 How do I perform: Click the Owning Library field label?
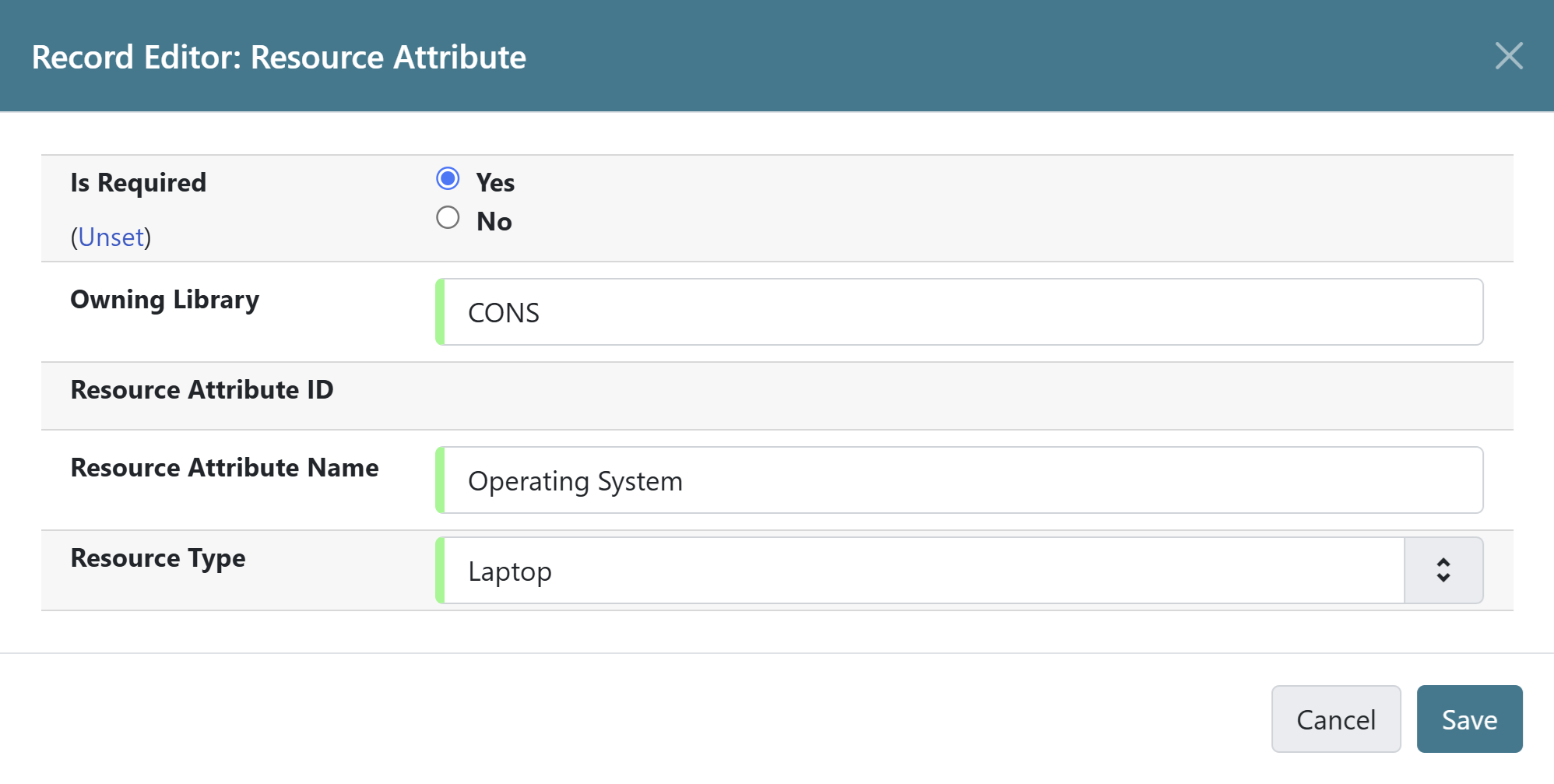[x=164, y=300]
